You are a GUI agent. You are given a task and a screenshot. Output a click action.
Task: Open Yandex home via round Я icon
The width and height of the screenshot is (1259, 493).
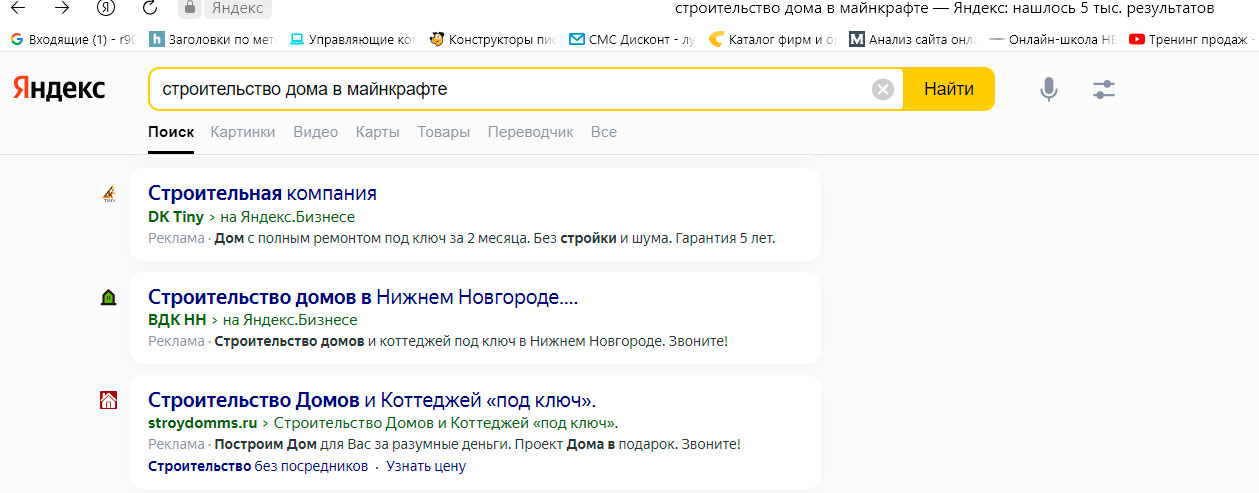(x=106, y=8)
